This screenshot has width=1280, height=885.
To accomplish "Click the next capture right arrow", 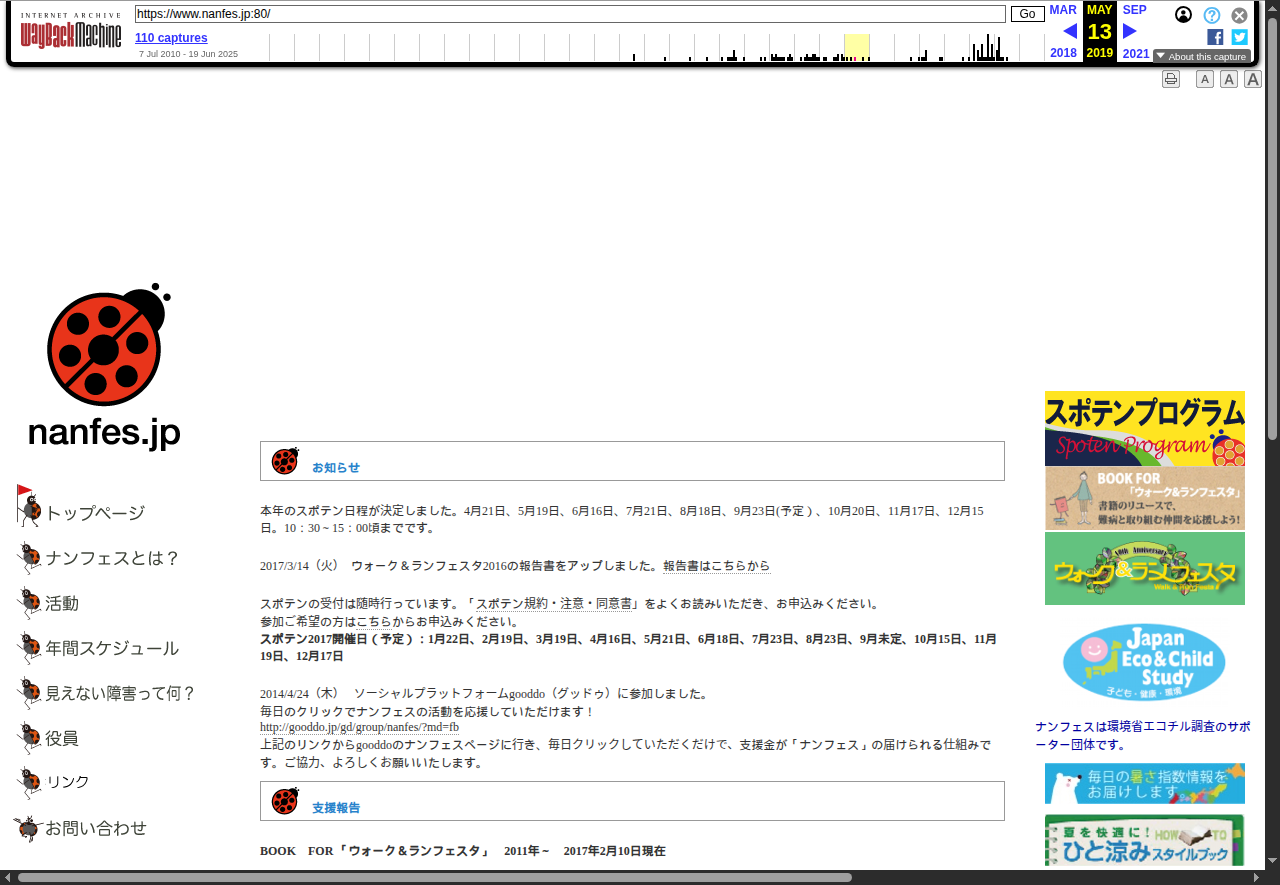I will [1130, 31].
